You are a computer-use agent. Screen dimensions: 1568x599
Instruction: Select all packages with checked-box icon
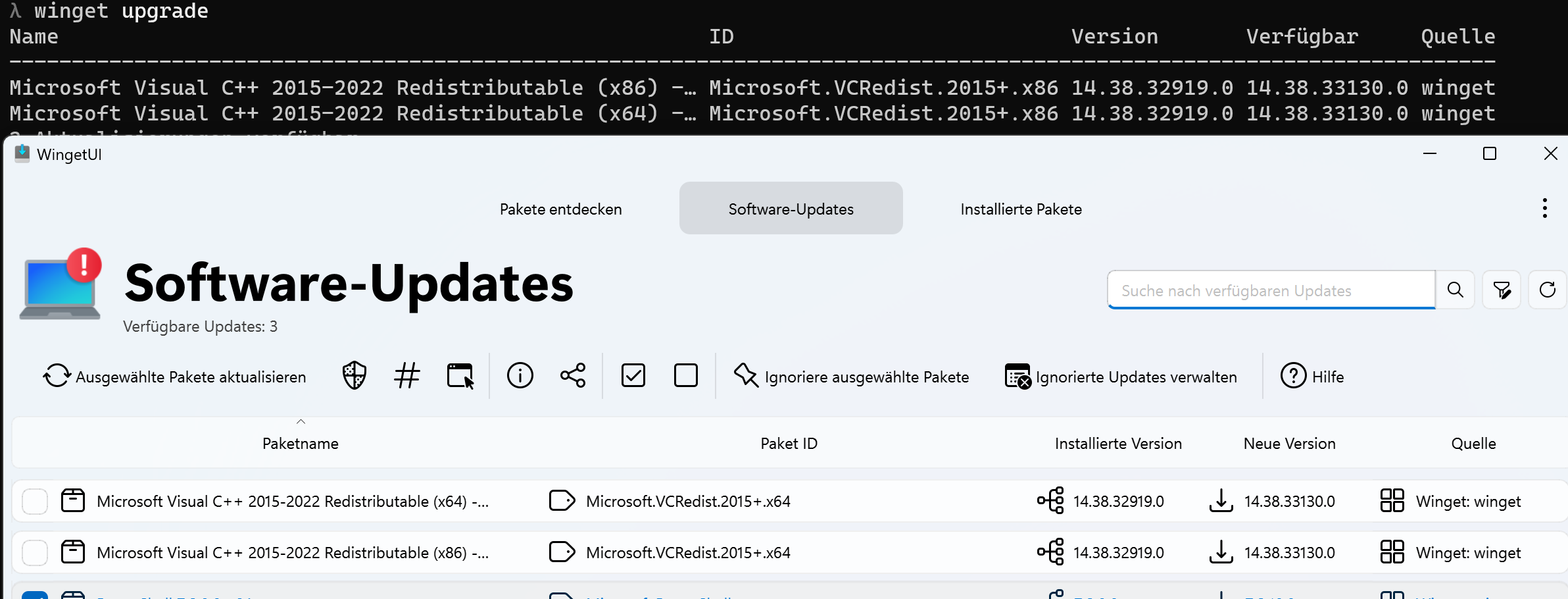tap(633, 376)
